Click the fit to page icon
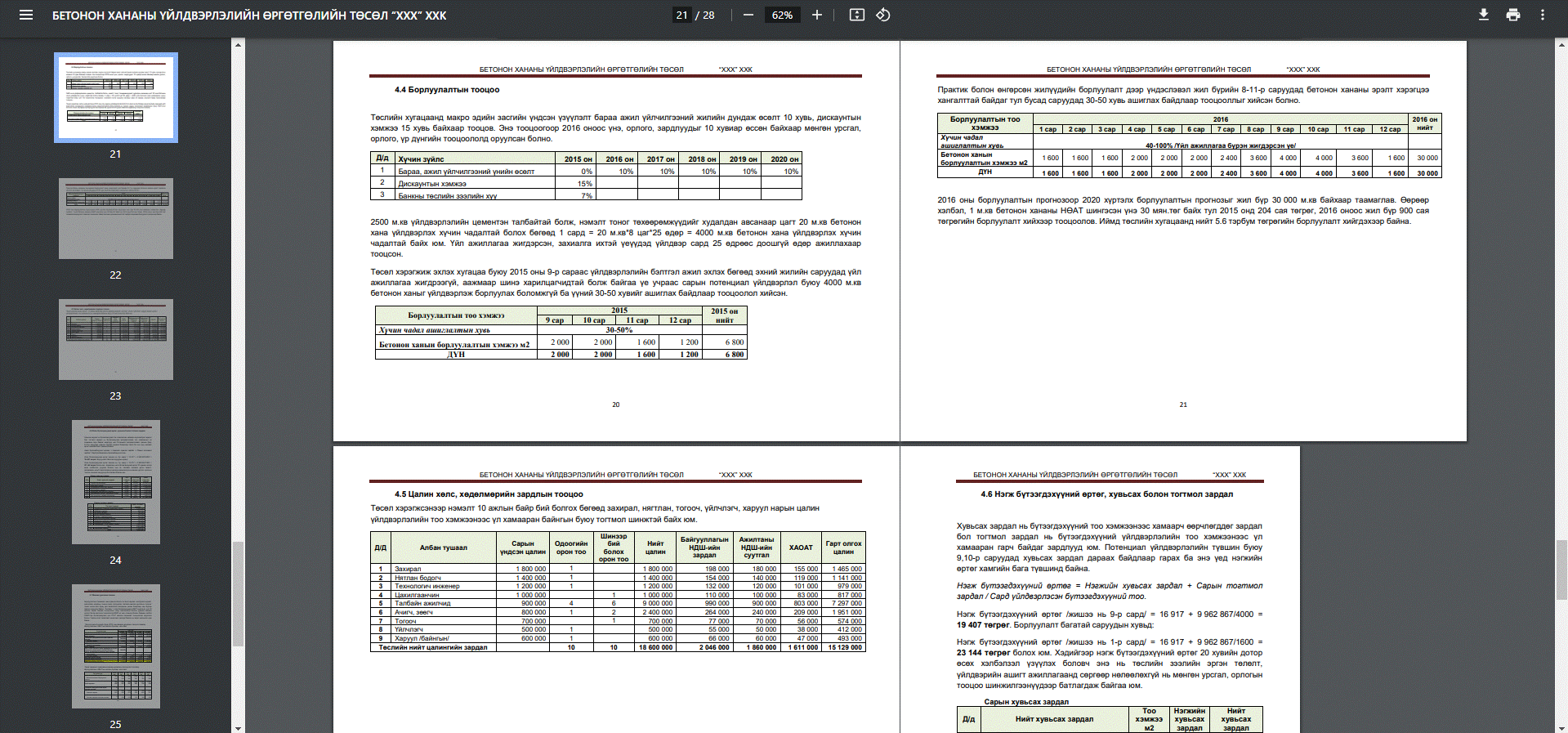 (x=856, y=15)
